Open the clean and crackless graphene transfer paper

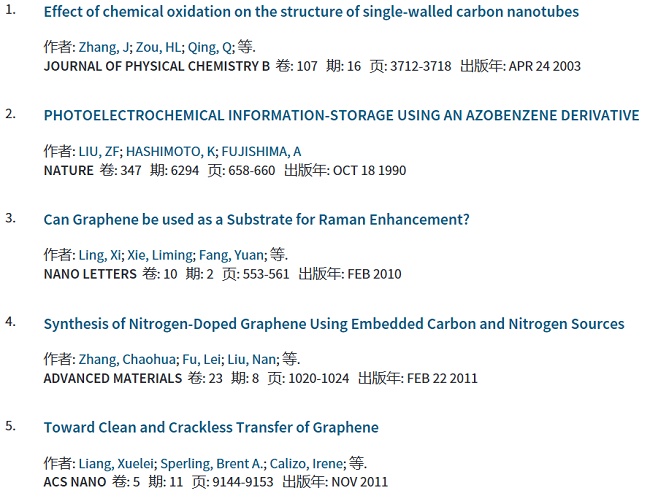[211, 427]
